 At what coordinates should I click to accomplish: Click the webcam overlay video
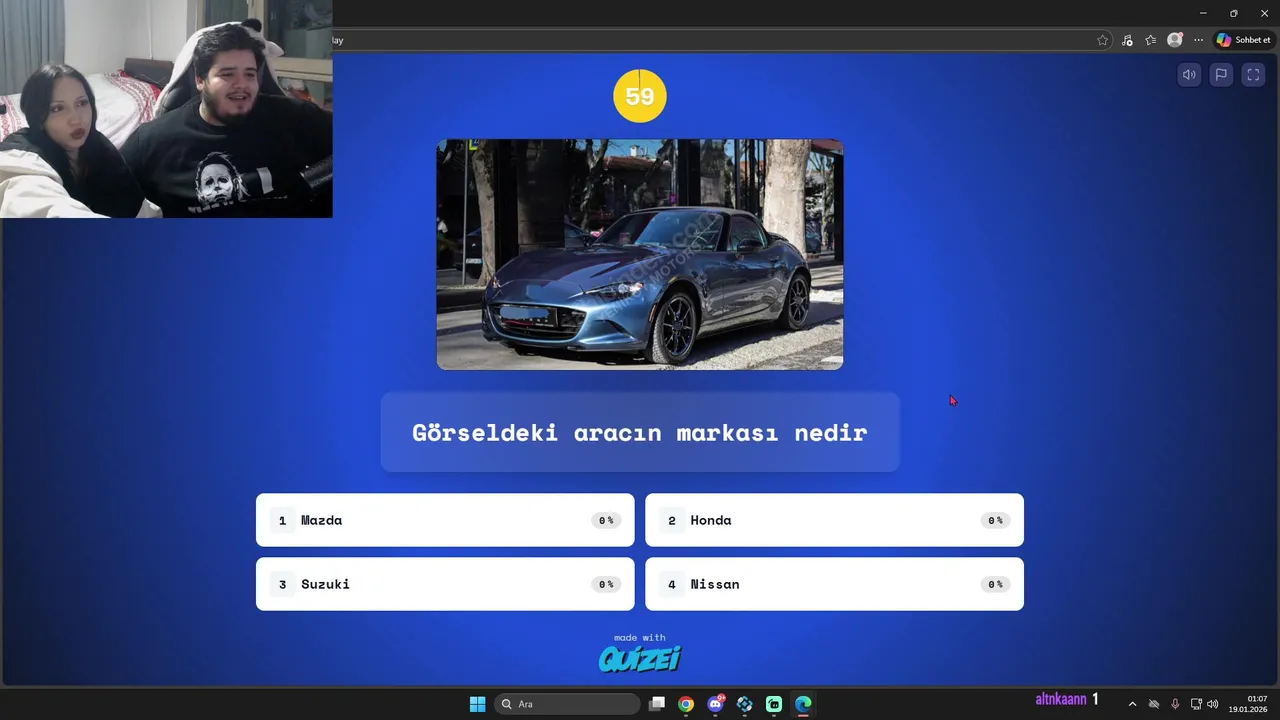click(x=166, y=109)
